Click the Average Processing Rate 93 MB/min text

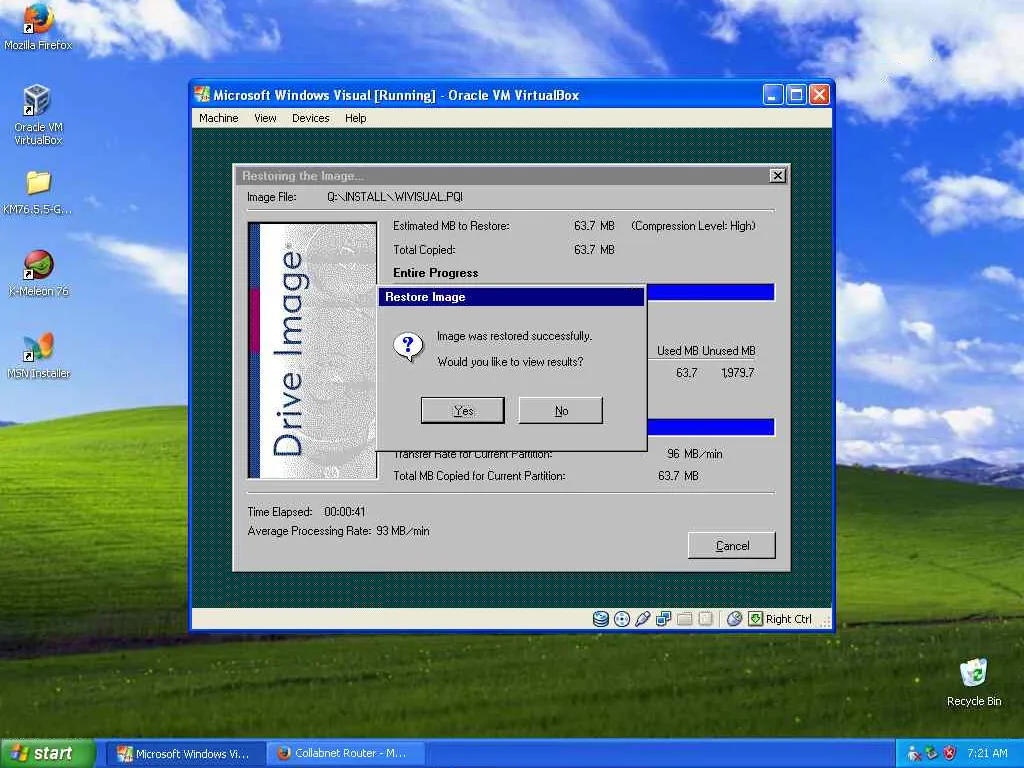tap(338, 531)
